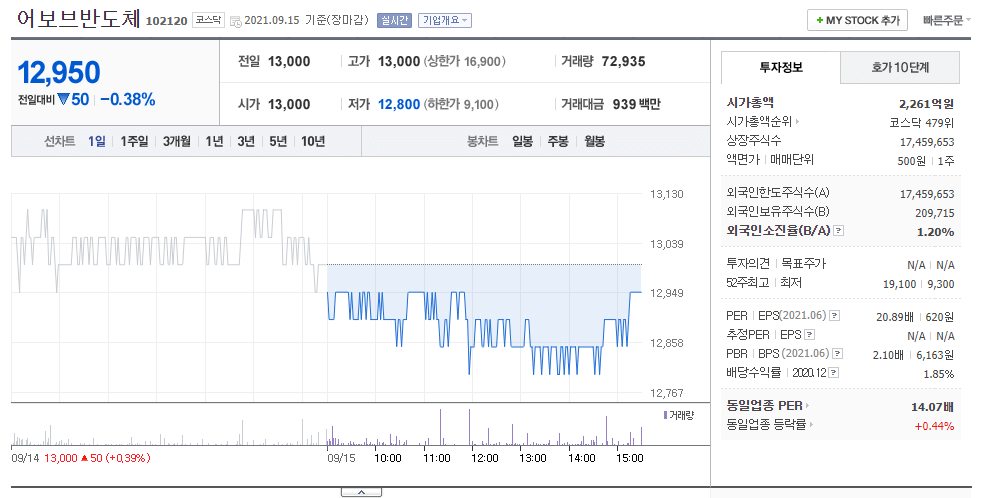
Task: Click the 12:00 time axis label
Action: (484, 458)
